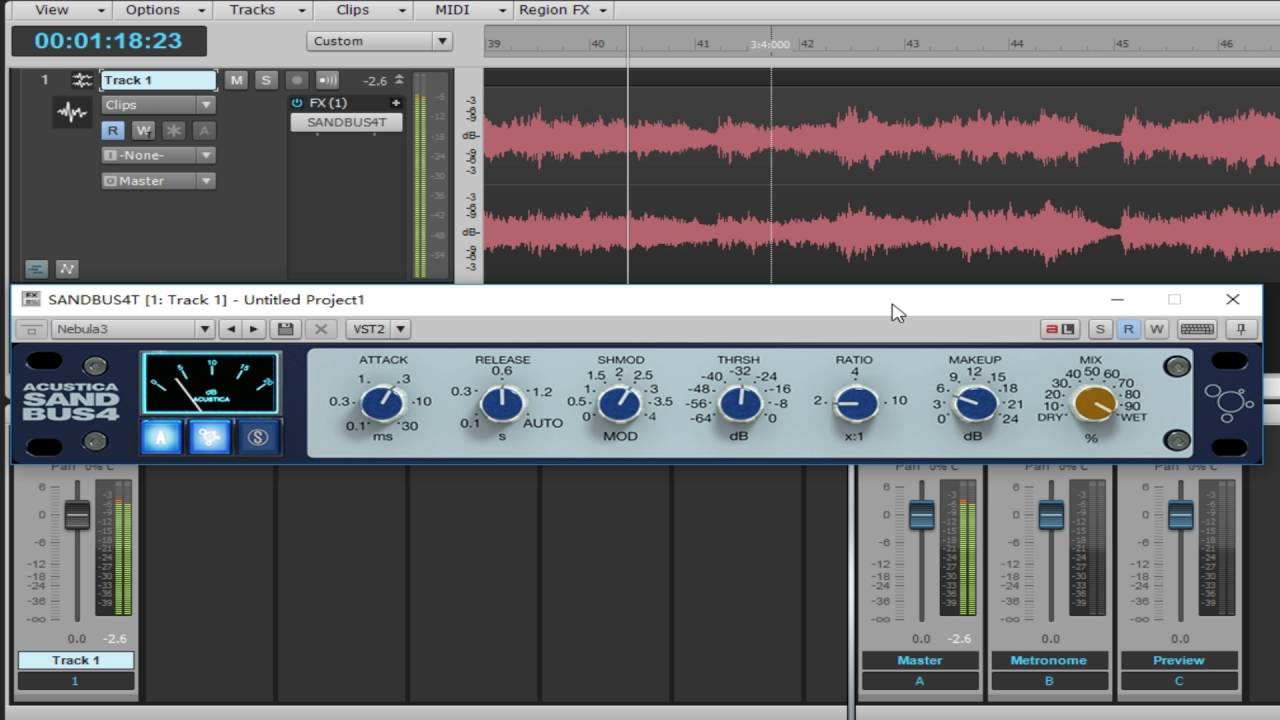Open the SANDBUS4T effect in the FX bin
This screenshot has width=1280, height=720.
[x=346, y=122]
